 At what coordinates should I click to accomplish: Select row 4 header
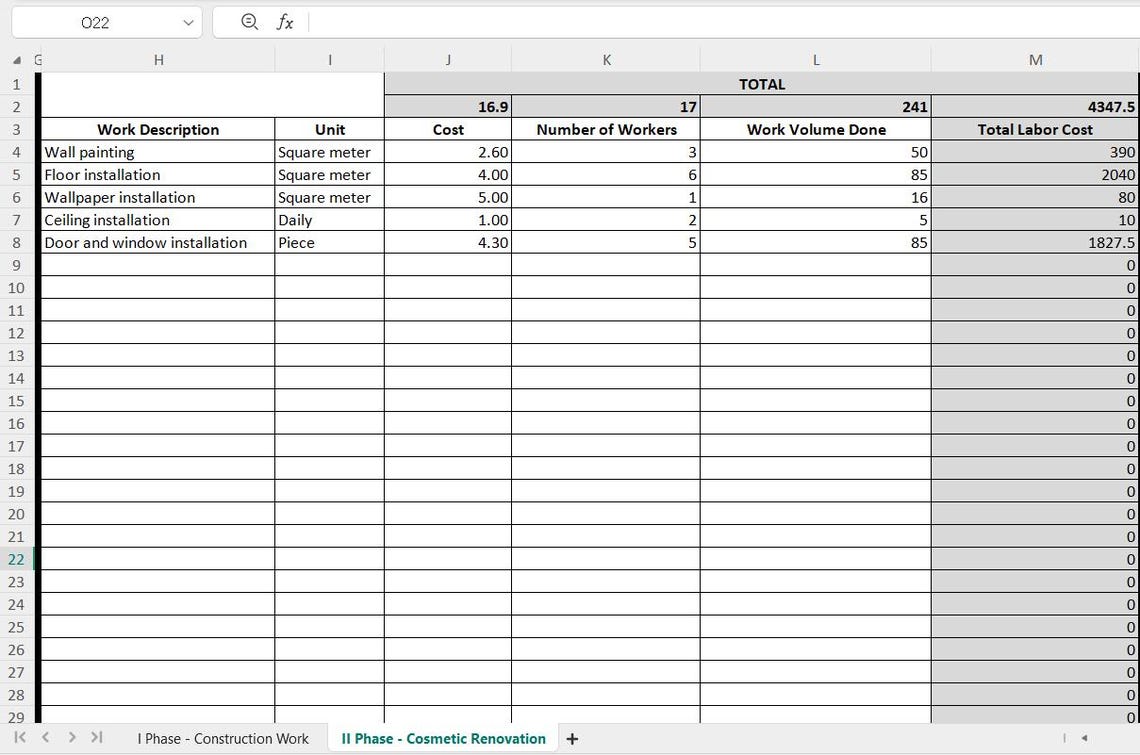(15, 152)
